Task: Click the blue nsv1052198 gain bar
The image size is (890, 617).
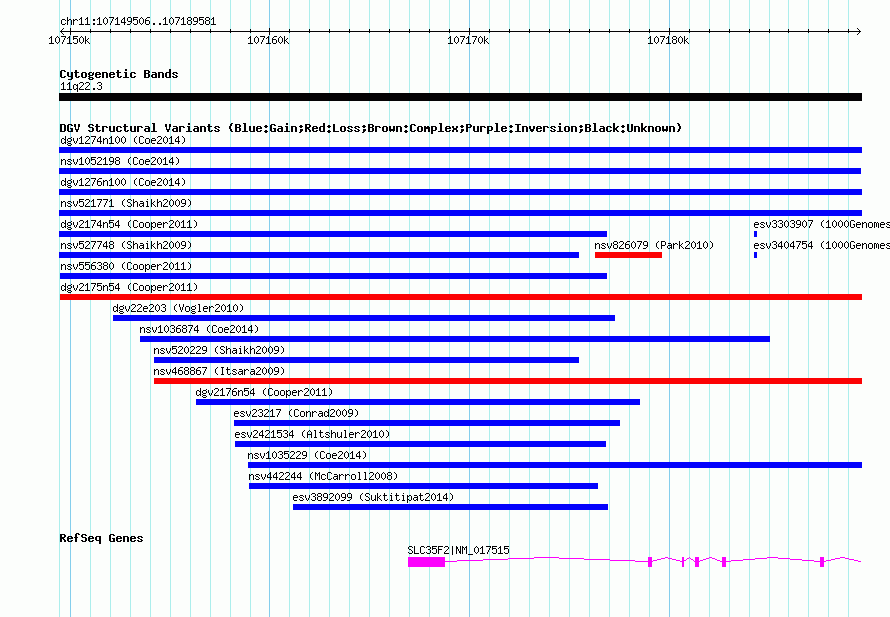Action: 460,171
